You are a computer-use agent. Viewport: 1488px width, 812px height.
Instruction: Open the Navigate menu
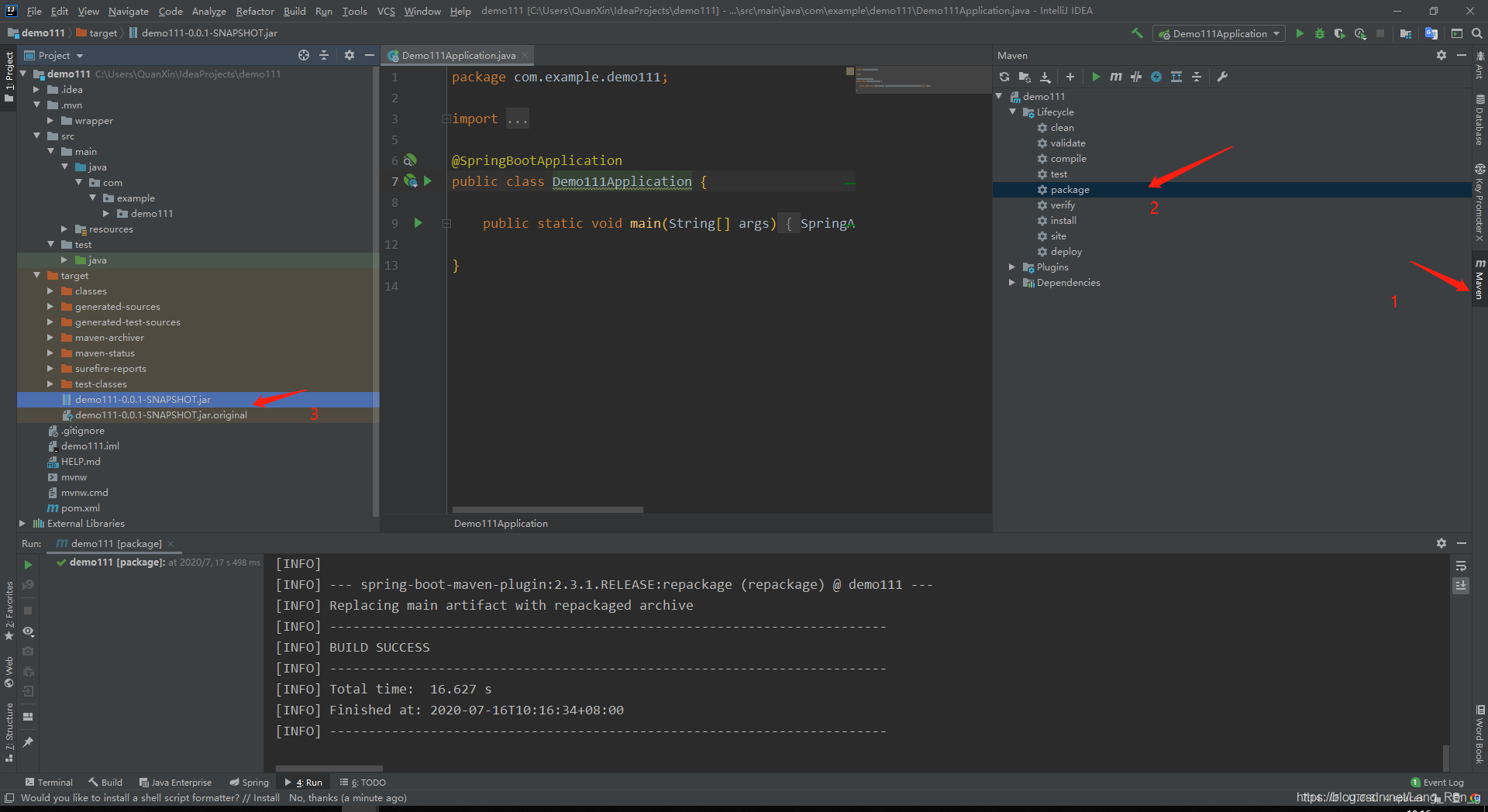(x=128, y=11)
